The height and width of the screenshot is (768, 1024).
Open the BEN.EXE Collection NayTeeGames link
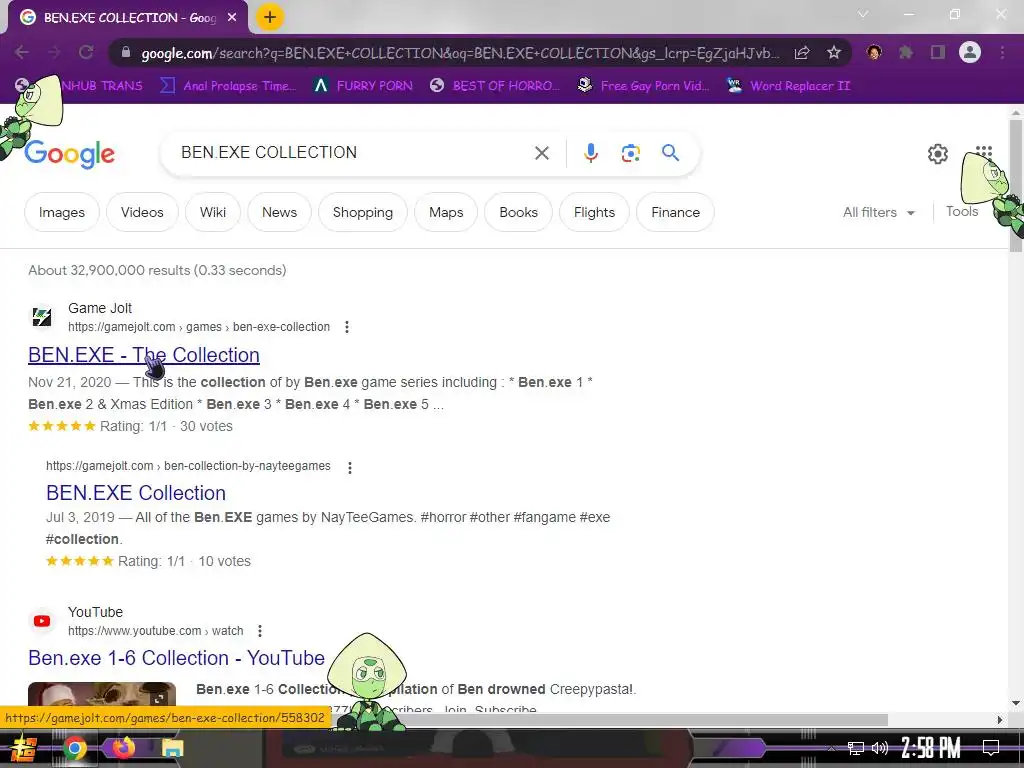136,492
